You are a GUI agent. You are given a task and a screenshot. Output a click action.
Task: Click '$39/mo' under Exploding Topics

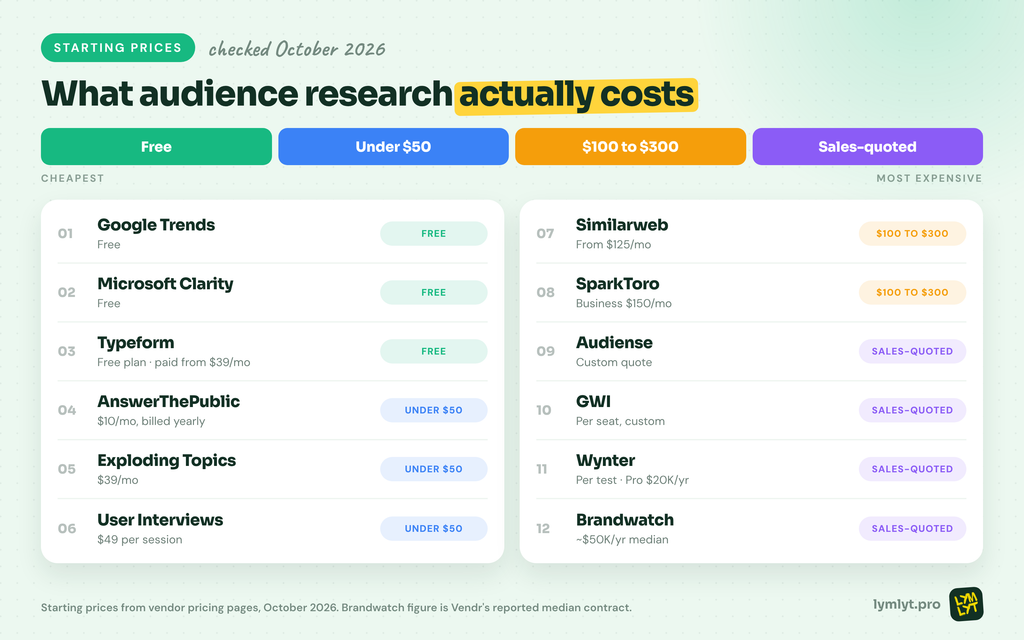[118, 480]
